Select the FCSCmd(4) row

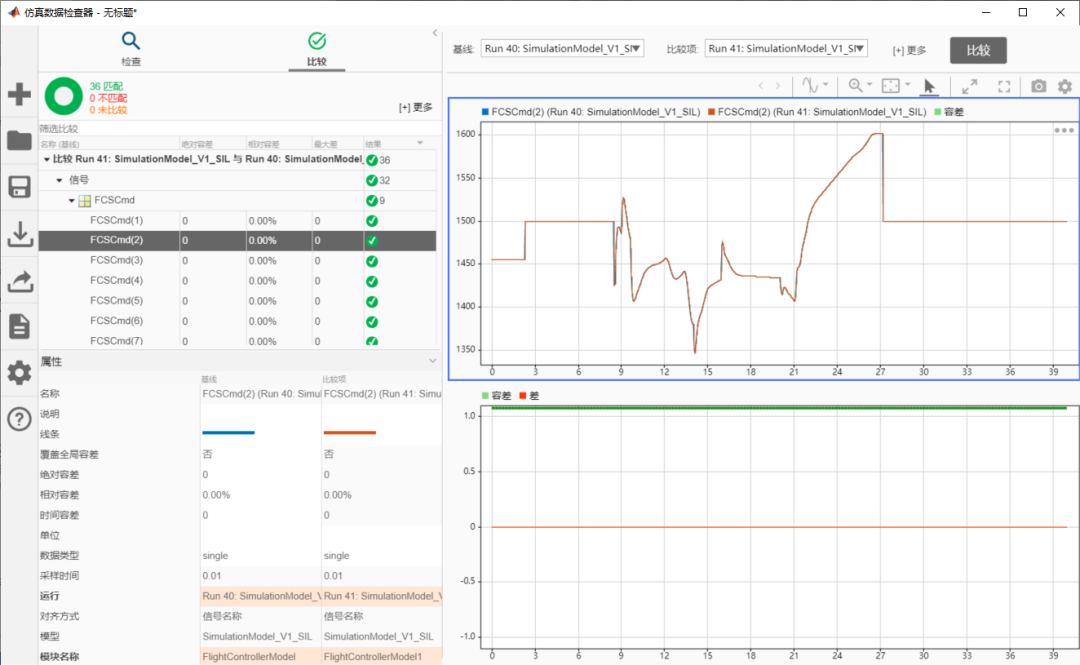237,281
